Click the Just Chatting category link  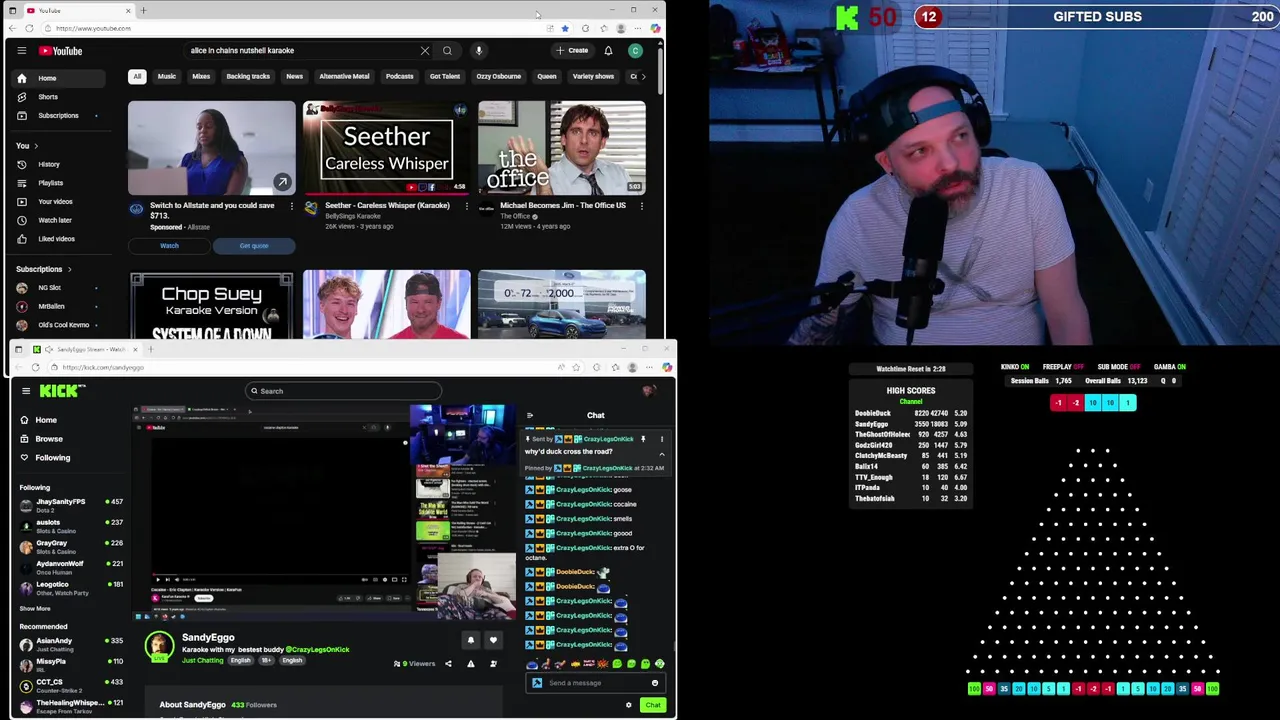(x=203, y=661)
